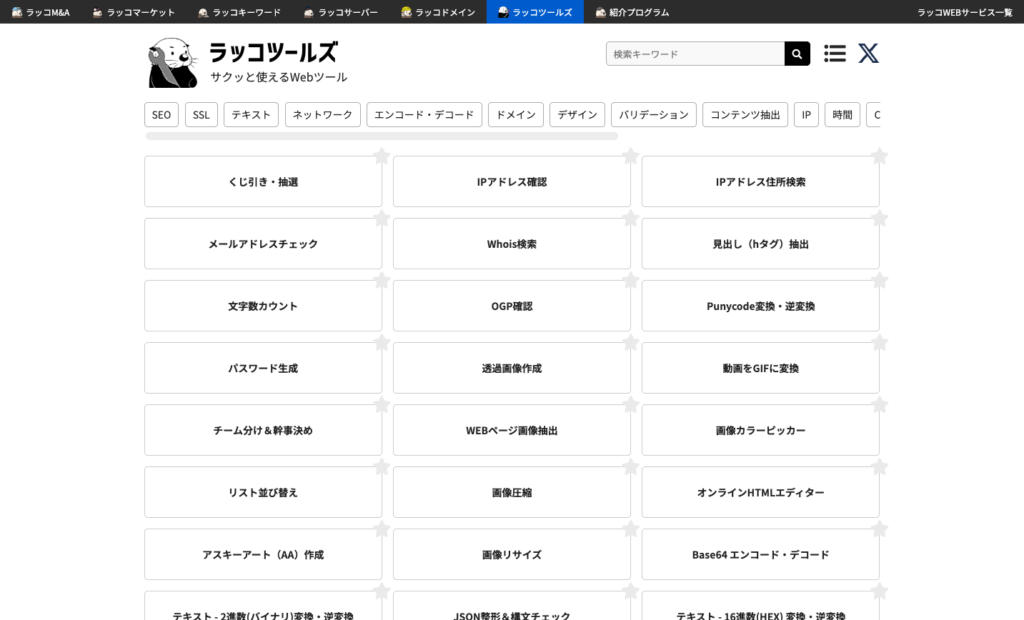The height and width of the screenshot is (620, 1024).
Task: Open the くじ引き・抽選 tool
Action: [263, 182]
